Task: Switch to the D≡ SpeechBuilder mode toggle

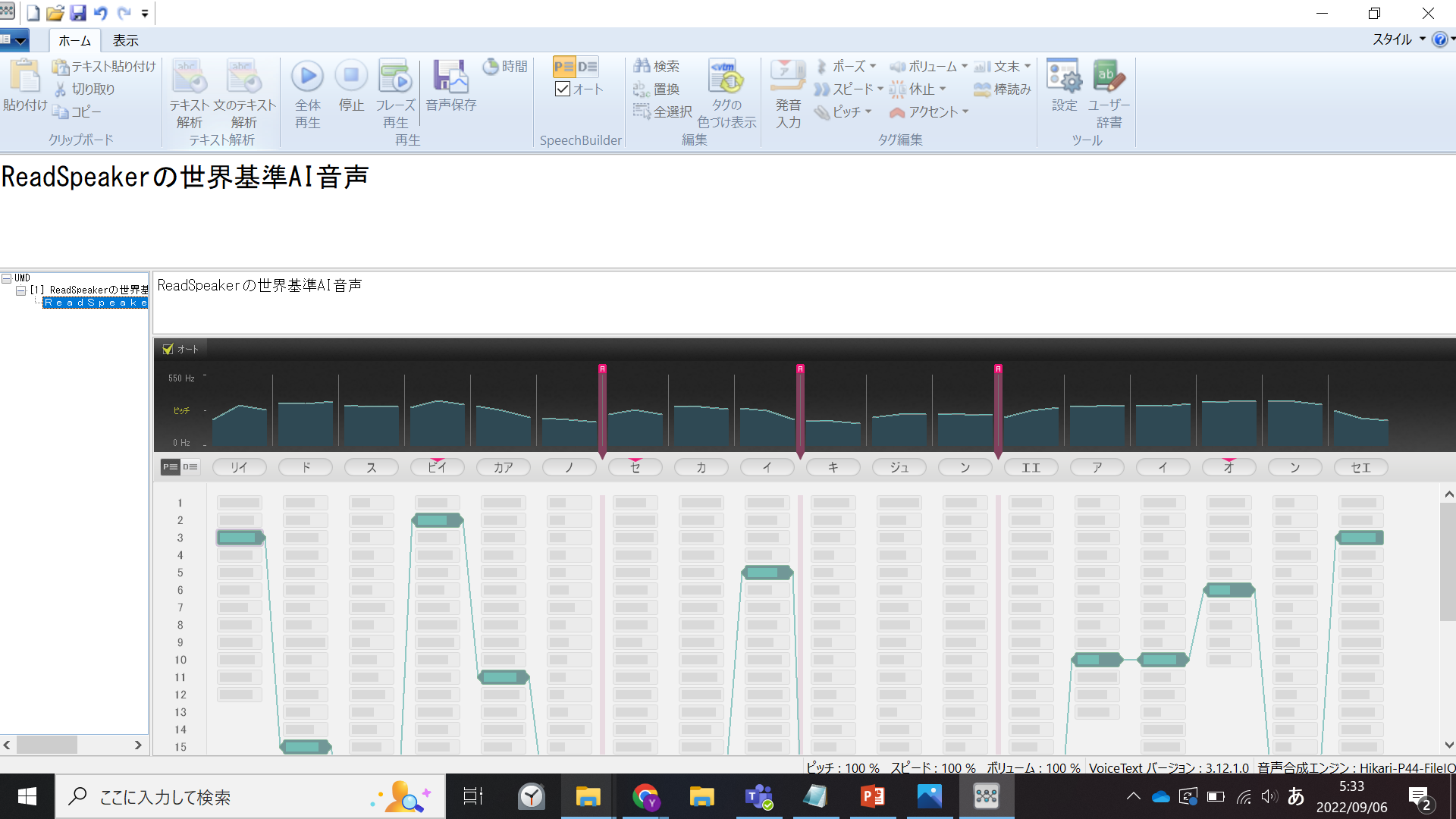Action: (588, 67)
